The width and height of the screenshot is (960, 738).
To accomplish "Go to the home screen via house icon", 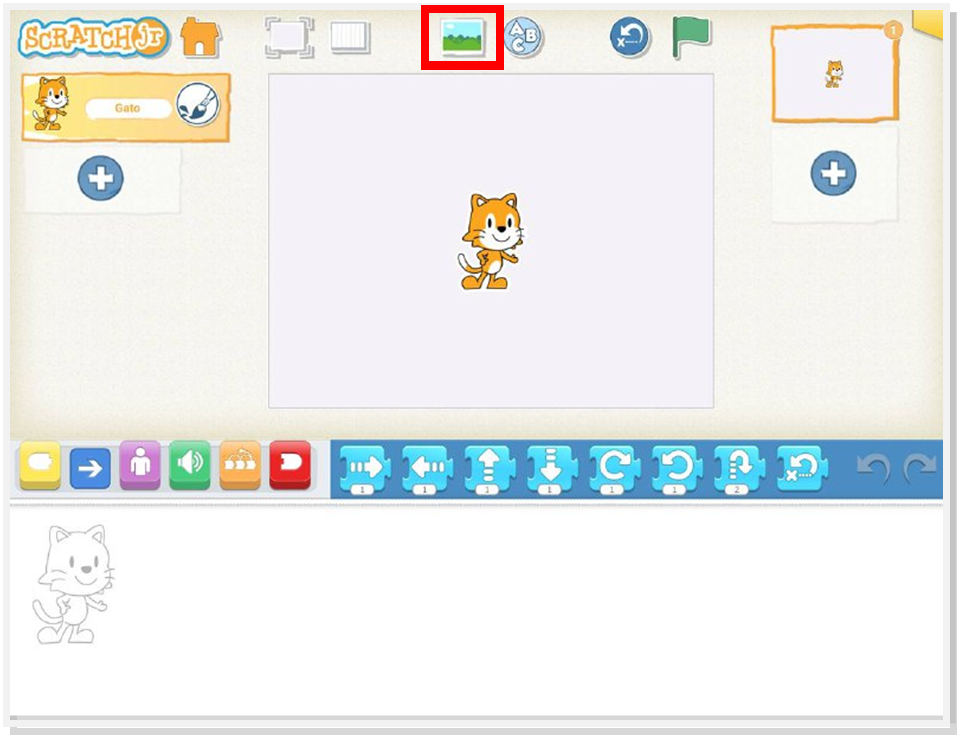I will point(200,37).
